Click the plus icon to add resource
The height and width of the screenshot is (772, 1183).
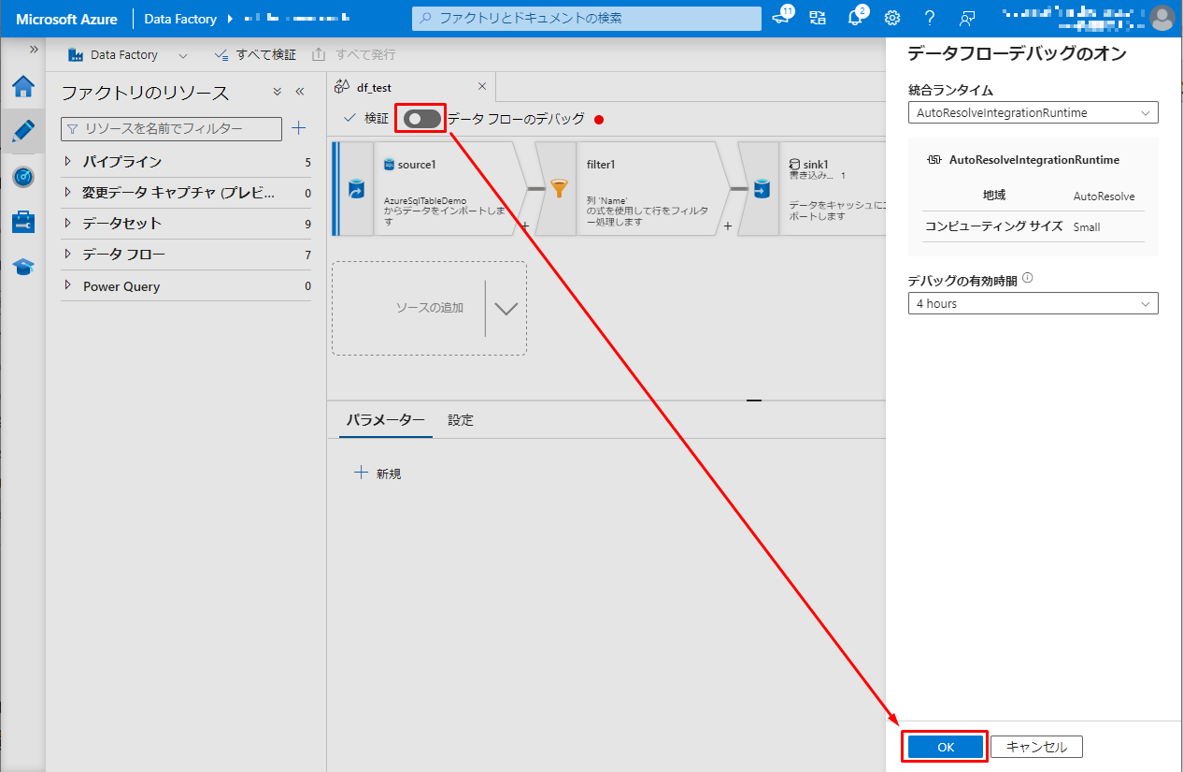click(298, 128)
